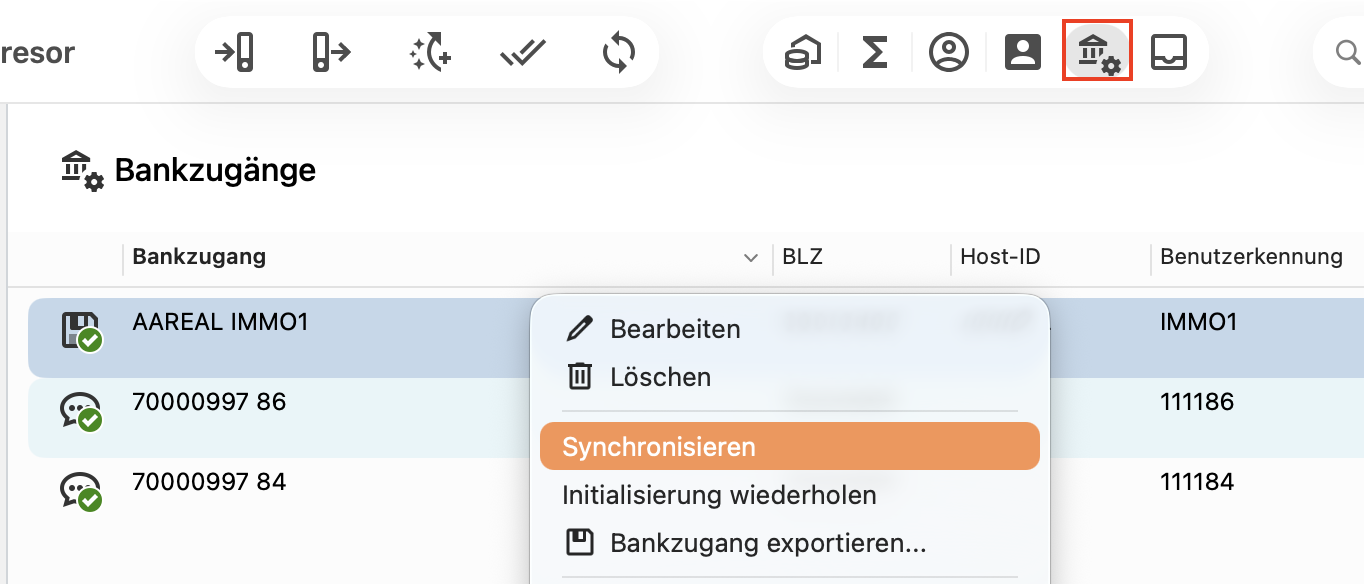Click the import-into-device arrow toolbar icon
Viewport: 1364px width, 584px height.
pos(234,52)
